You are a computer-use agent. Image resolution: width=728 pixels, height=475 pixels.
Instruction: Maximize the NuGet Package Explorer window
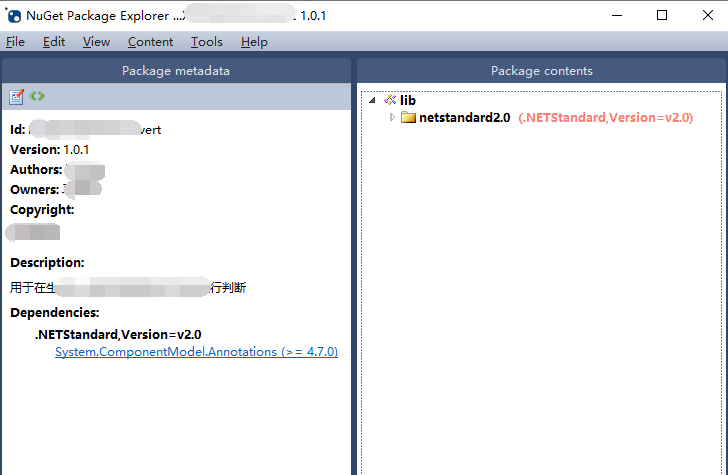pos(662,15)
